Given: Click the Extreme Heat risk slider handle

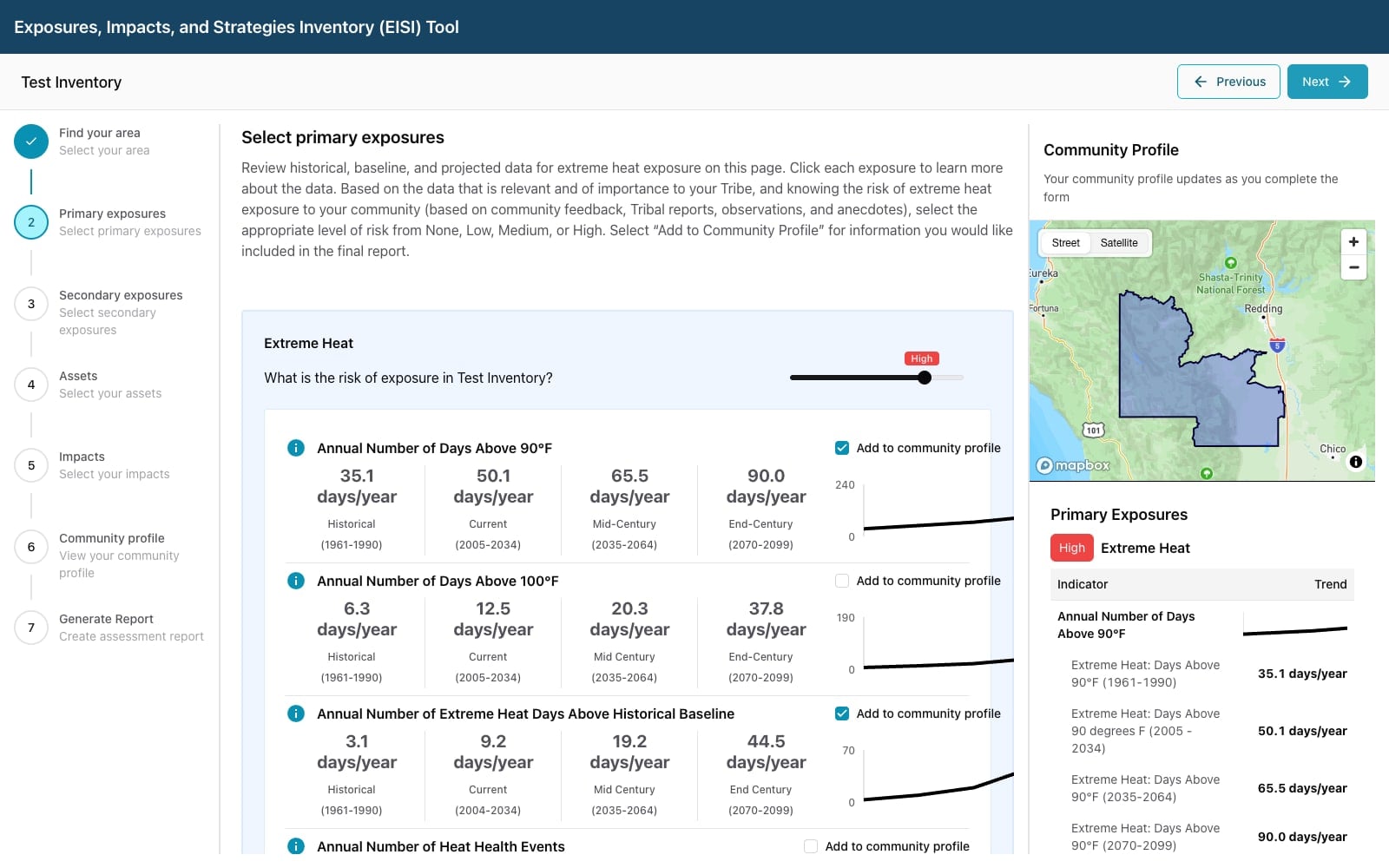Looking at the screenshot, I should pos(925,378).
